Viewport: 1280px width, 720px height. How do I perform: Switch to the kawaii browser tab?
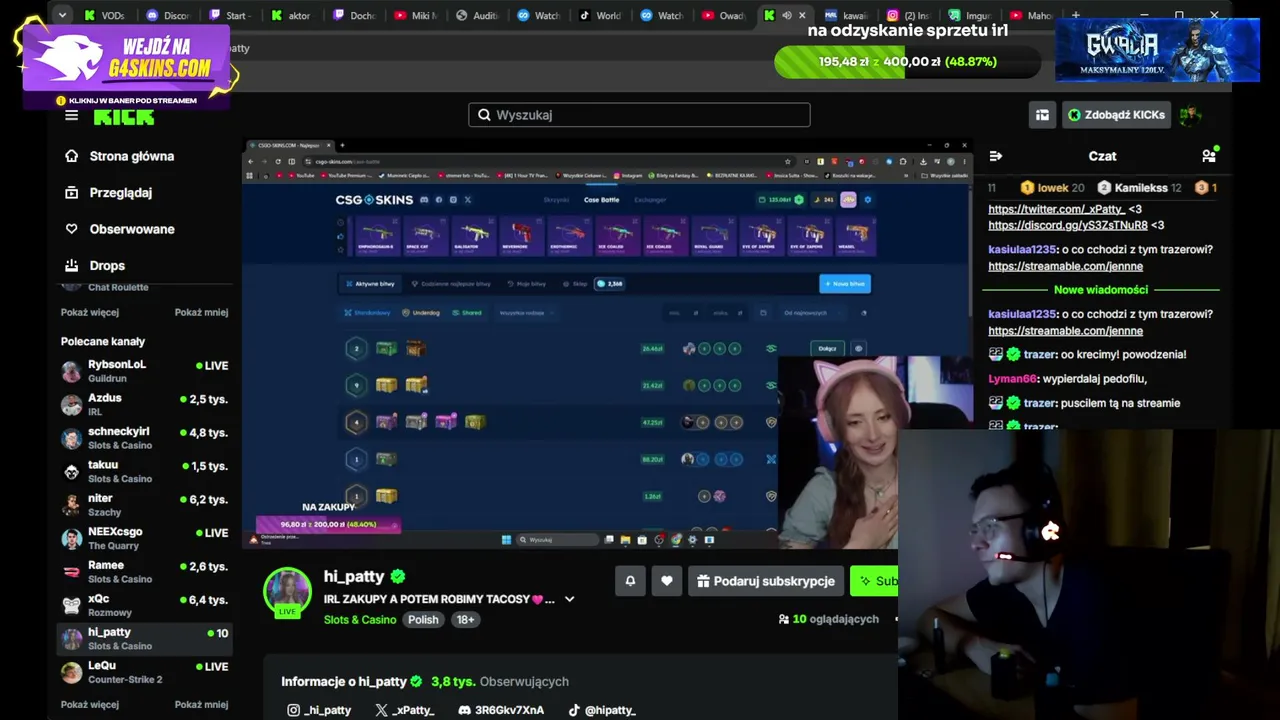tap(846, 15)
